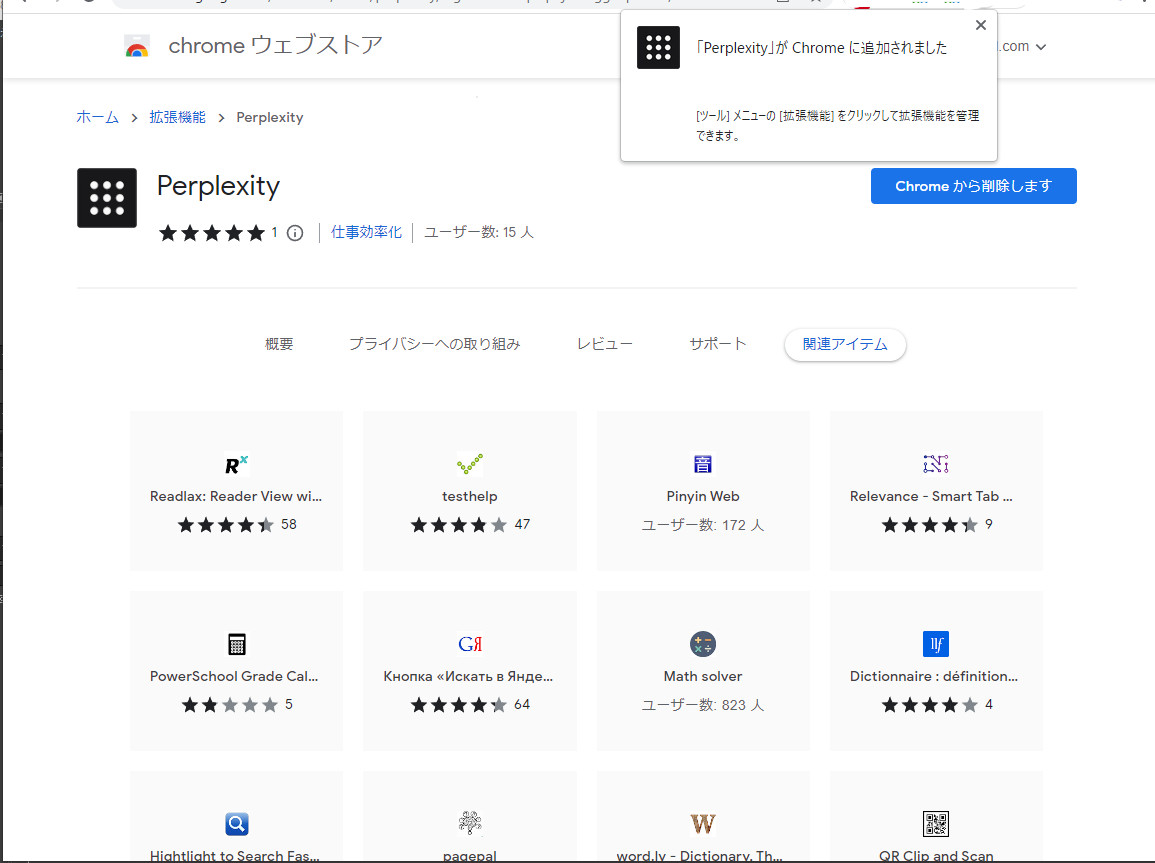Click the word.ly W icon
Image resolution: width=1155 pixels, height=863 pixels.
pos(703,823)
